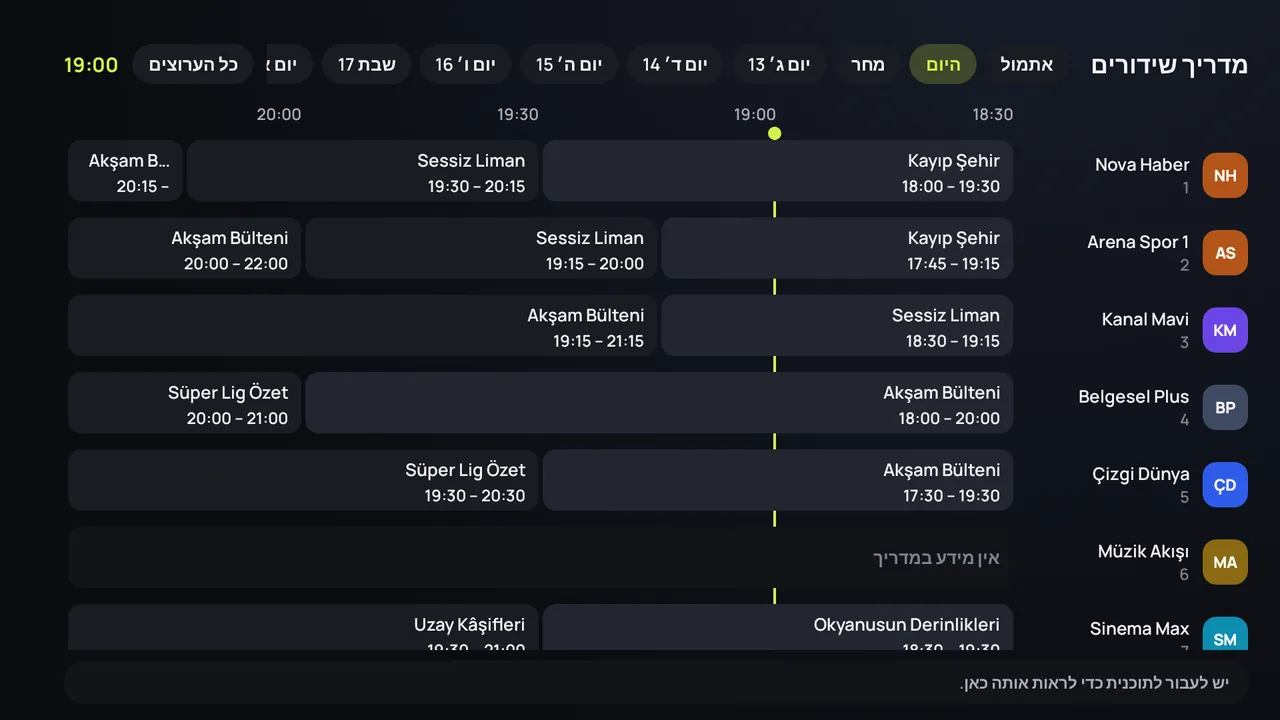This screenshot has width=1280, height=720.
Task: Open Akşam Bülteni 18:00 – 20:00 program
Action: (x=659, y=403)
